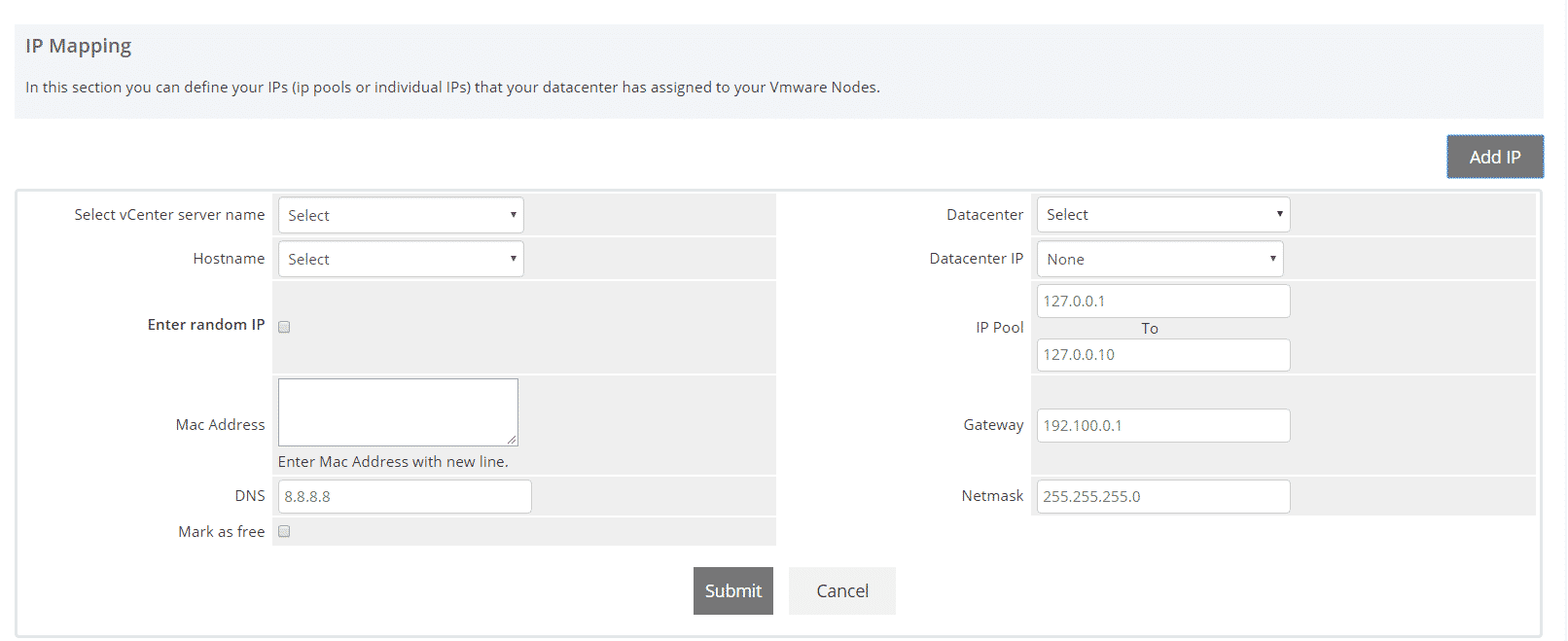Viewport: 1568px width, 641px height.
Task: Click the IP Mapping section heading
Action: [78, 46]
